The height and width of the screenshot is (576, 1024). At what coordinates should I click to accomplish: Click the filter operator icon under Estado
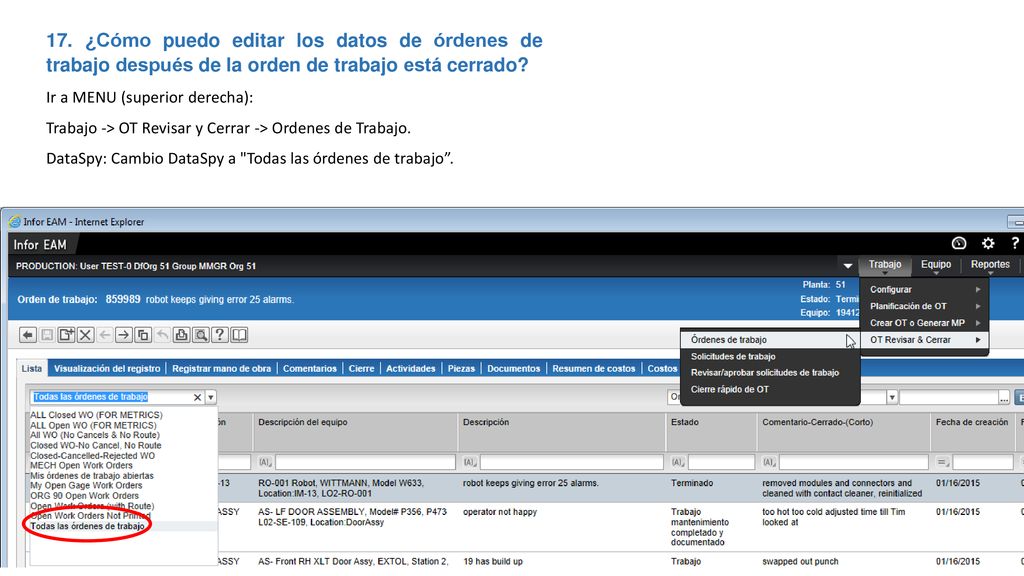(x=678, y=462)
